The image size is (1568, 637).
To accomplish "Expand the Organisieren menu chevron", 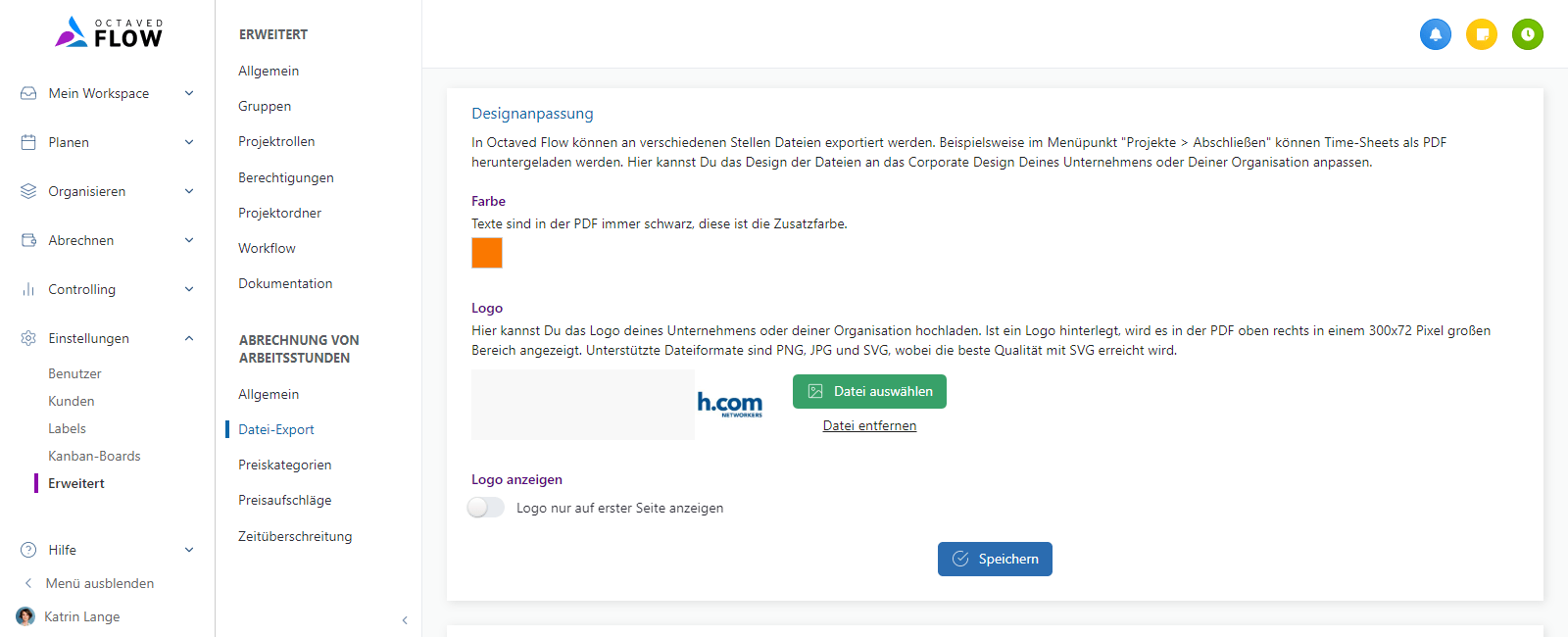I will (189, 191).
